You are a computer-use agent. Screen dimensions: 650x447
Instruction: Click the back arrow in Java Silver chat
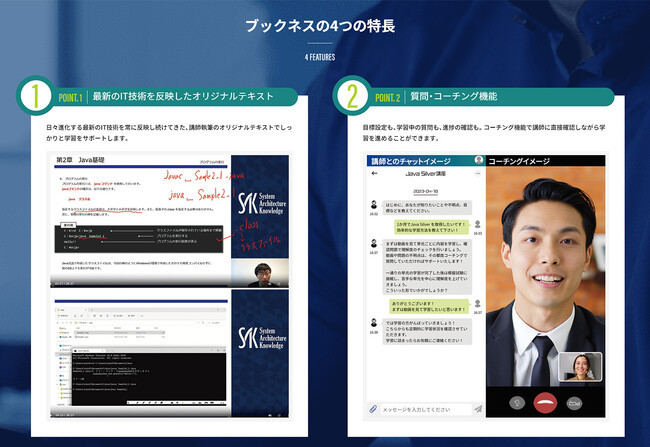(x=371, y=172)
